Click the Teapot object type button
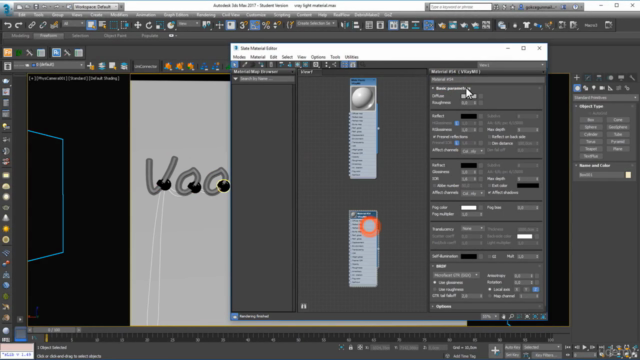Image resolution: width=640 pixels, height=360 pixels. 591,149
